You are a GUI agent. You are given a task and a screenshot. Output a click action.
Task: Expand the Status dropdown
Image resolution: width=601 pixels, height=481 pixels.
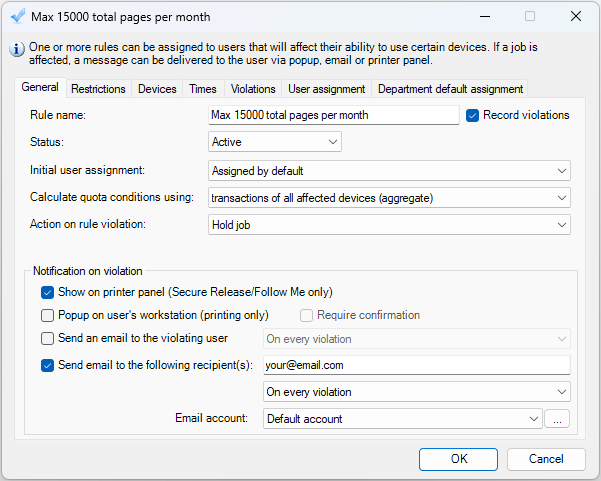coord(275,142)
